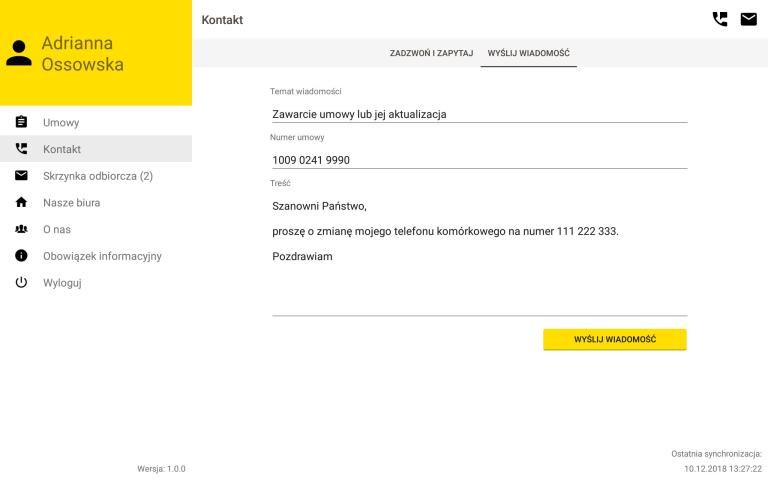This screenshot has width=768, height=480.
Task: Click into the Numer umowy field
Action: pos(479,159)
